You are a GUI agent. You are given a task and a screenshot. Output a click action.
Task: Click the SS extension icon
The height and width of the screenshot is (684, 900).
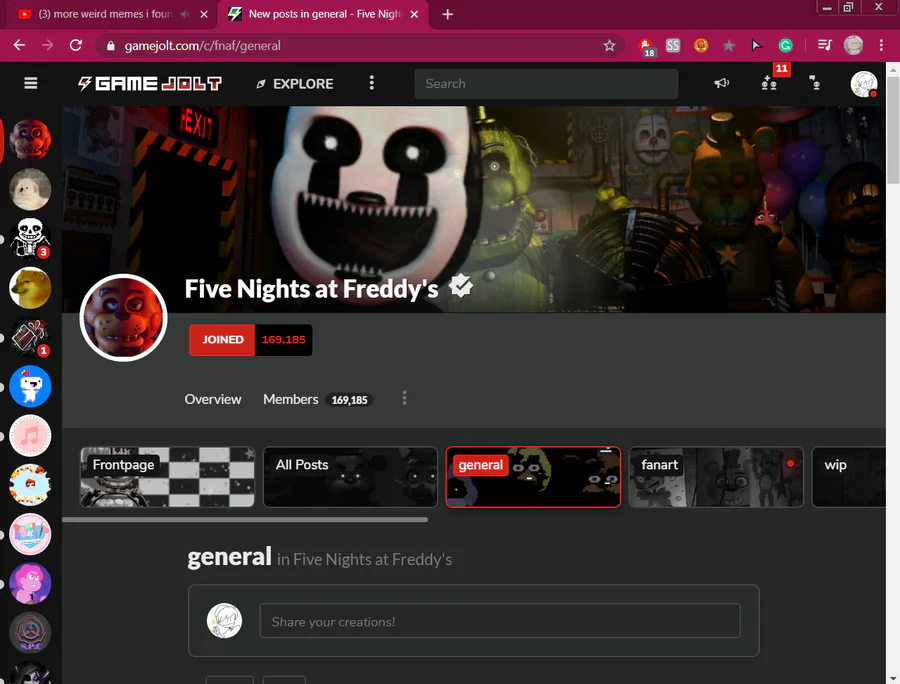click(x=673, y=45)
